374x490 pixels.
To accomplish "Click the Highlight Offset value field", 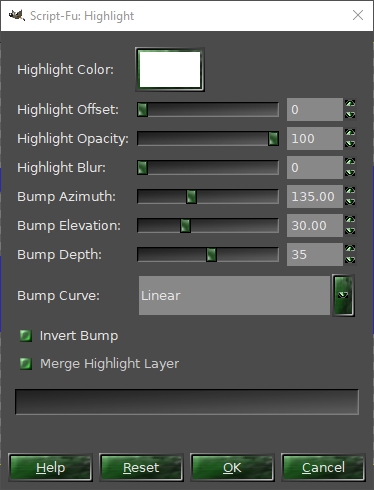I will (x=315, y=110).
